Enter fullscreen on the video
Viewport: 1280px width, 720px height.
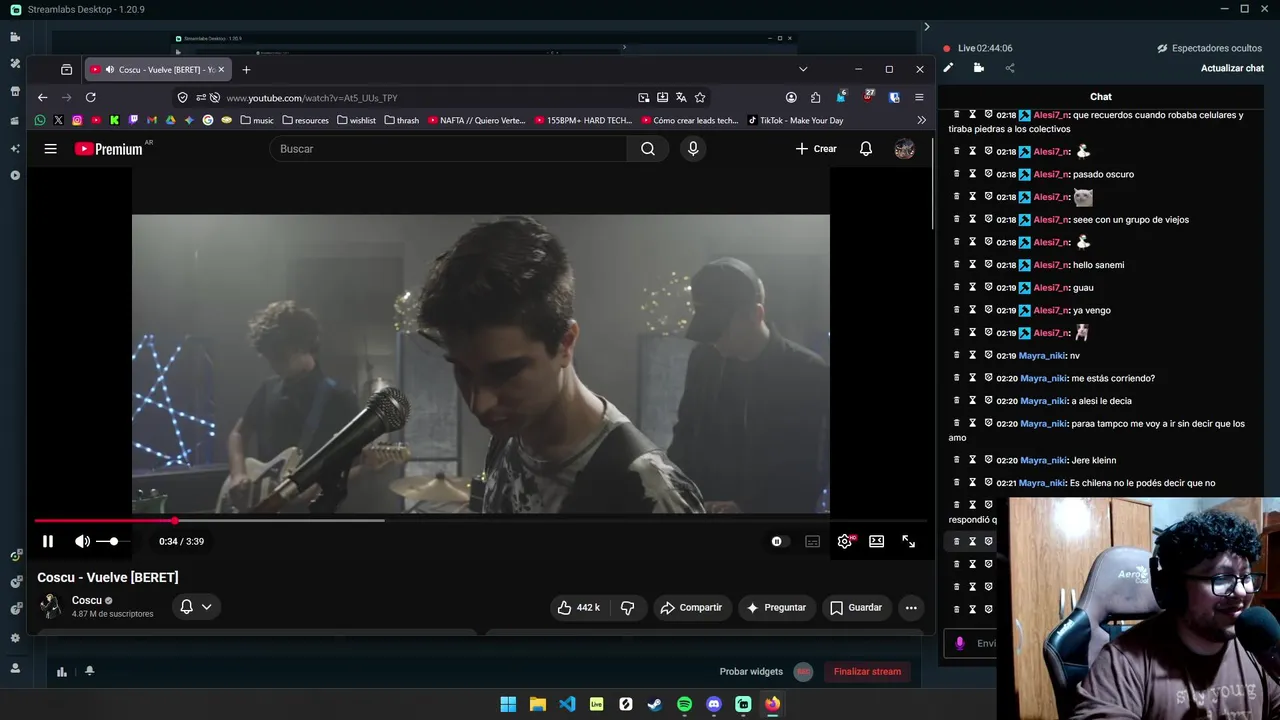(x=909, y=541)
